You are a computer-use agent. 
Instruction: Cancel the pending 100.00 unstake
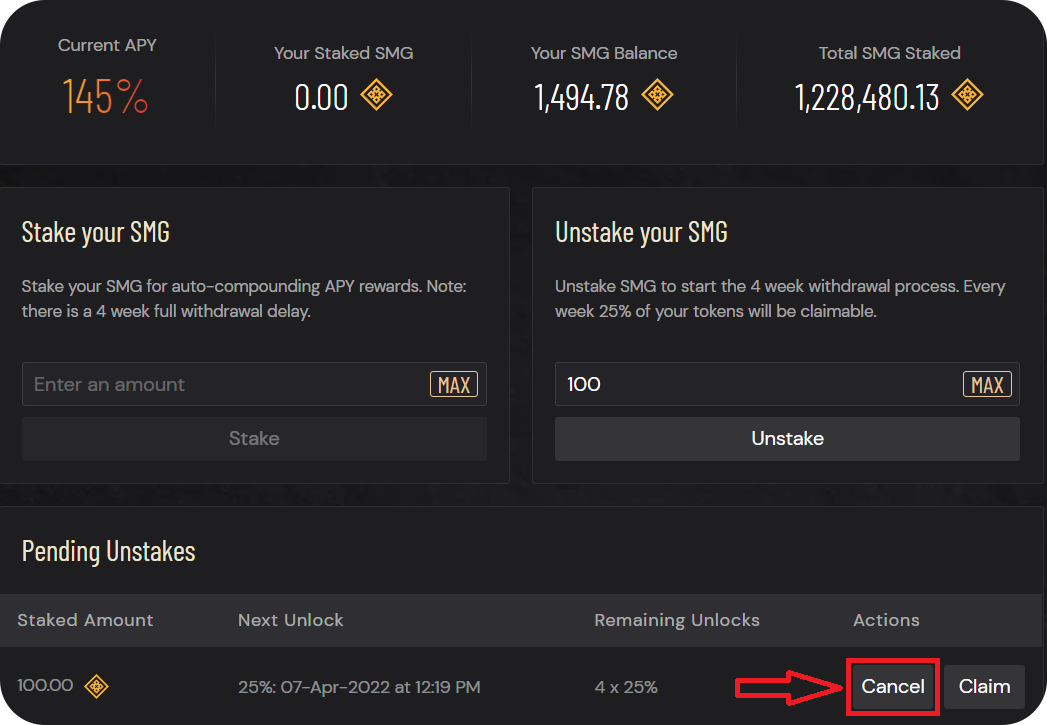pos(893,686)
